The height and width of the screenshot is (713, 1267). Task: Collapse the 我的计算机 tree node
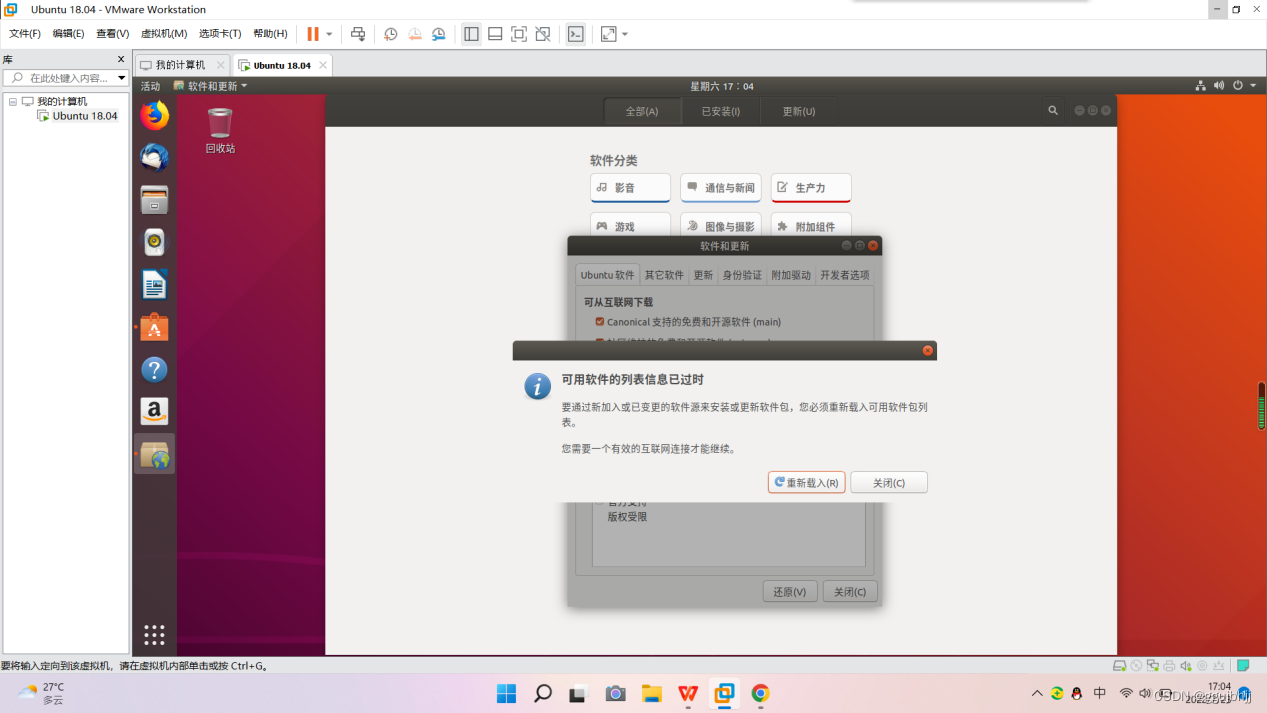click(x=13, y=102)
